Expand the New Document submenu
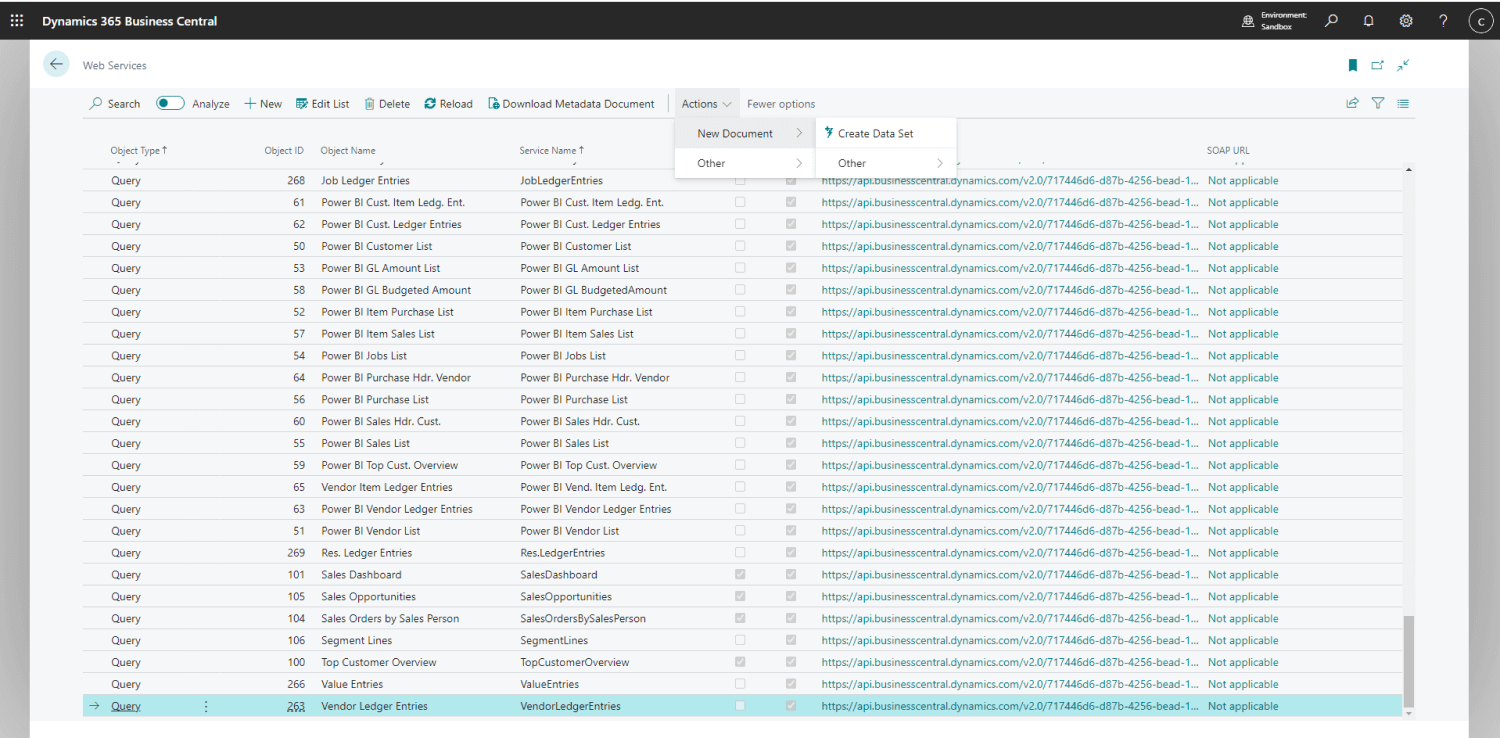Image resolution: width=1500 pixels, height=738 pixels. [x=745, y=133]
